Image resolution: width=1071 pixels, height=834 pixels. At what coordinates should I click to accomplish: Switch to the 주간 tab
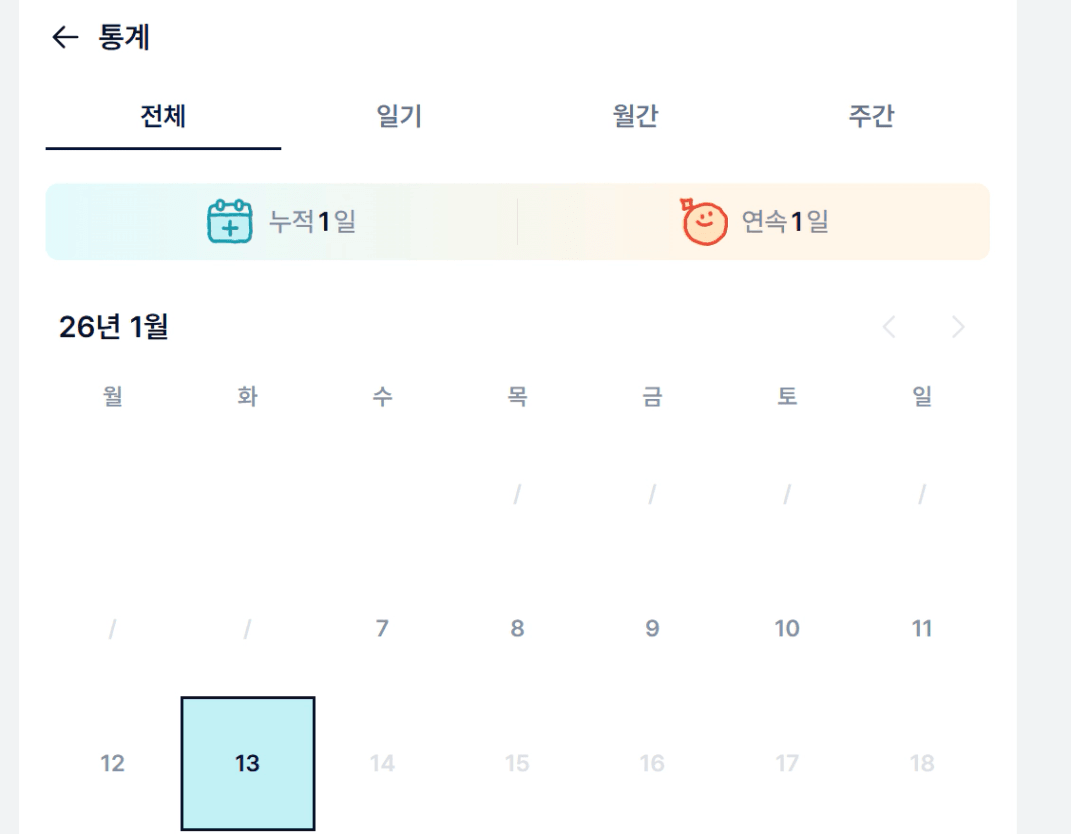pyautogui.click(x=871, y=116)
